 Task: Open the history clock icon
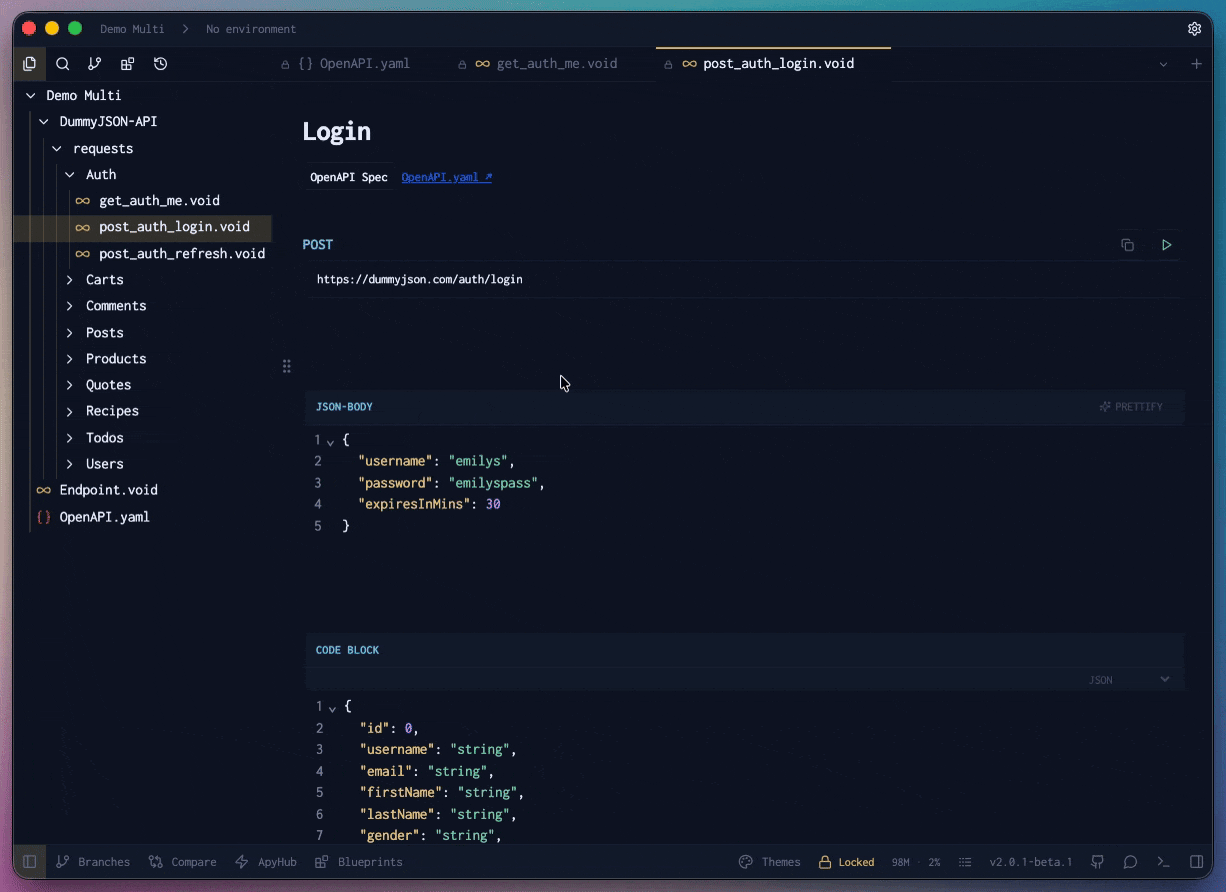[x=160, y=64]
